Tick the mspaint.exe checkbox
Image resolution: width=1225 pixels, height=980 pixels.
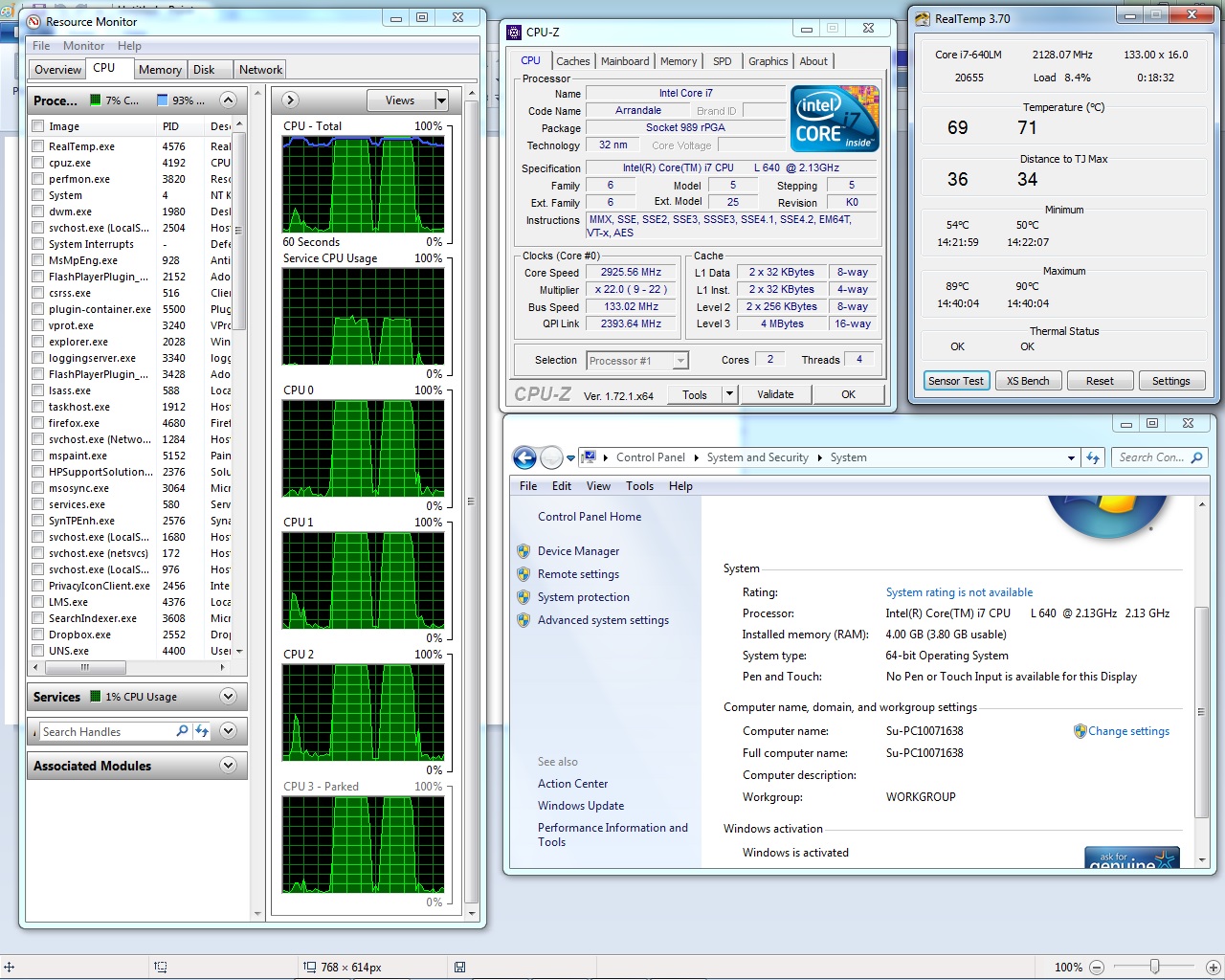click(x=38, y=456)
